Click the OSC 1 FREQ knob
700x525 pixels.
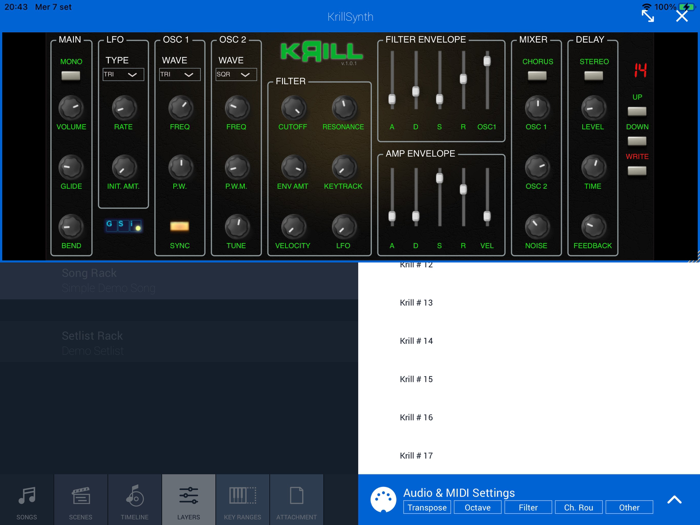(180, 108)
